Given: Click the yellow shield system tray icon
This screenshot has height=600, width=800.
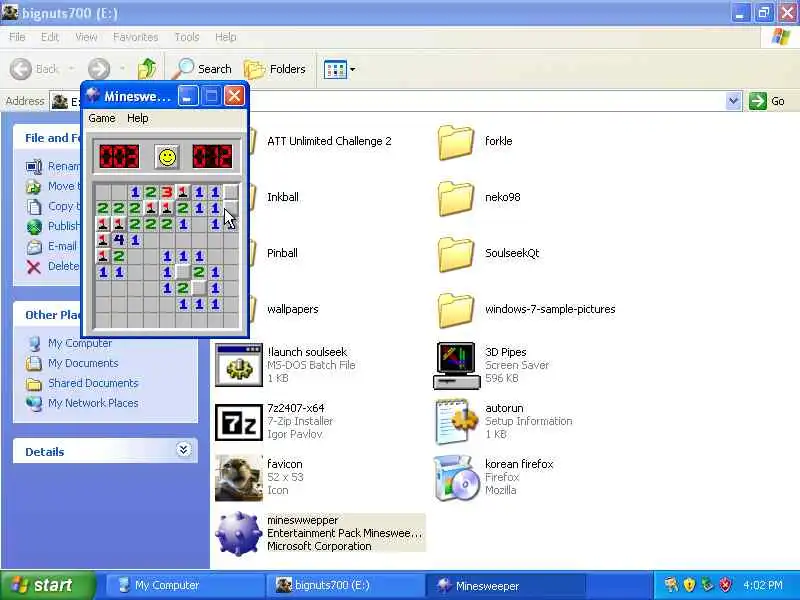Looking at the screenshot, I should pos(689,585).
